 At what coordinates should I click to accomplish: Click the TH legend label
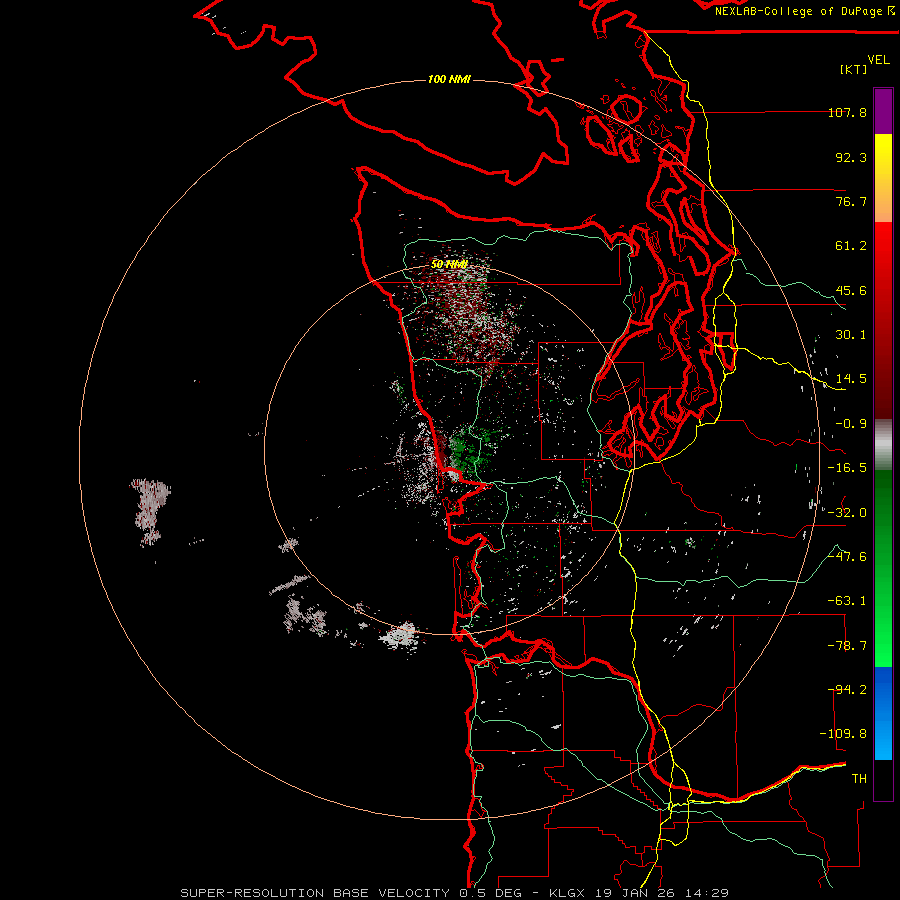click(x=859, y=779)
